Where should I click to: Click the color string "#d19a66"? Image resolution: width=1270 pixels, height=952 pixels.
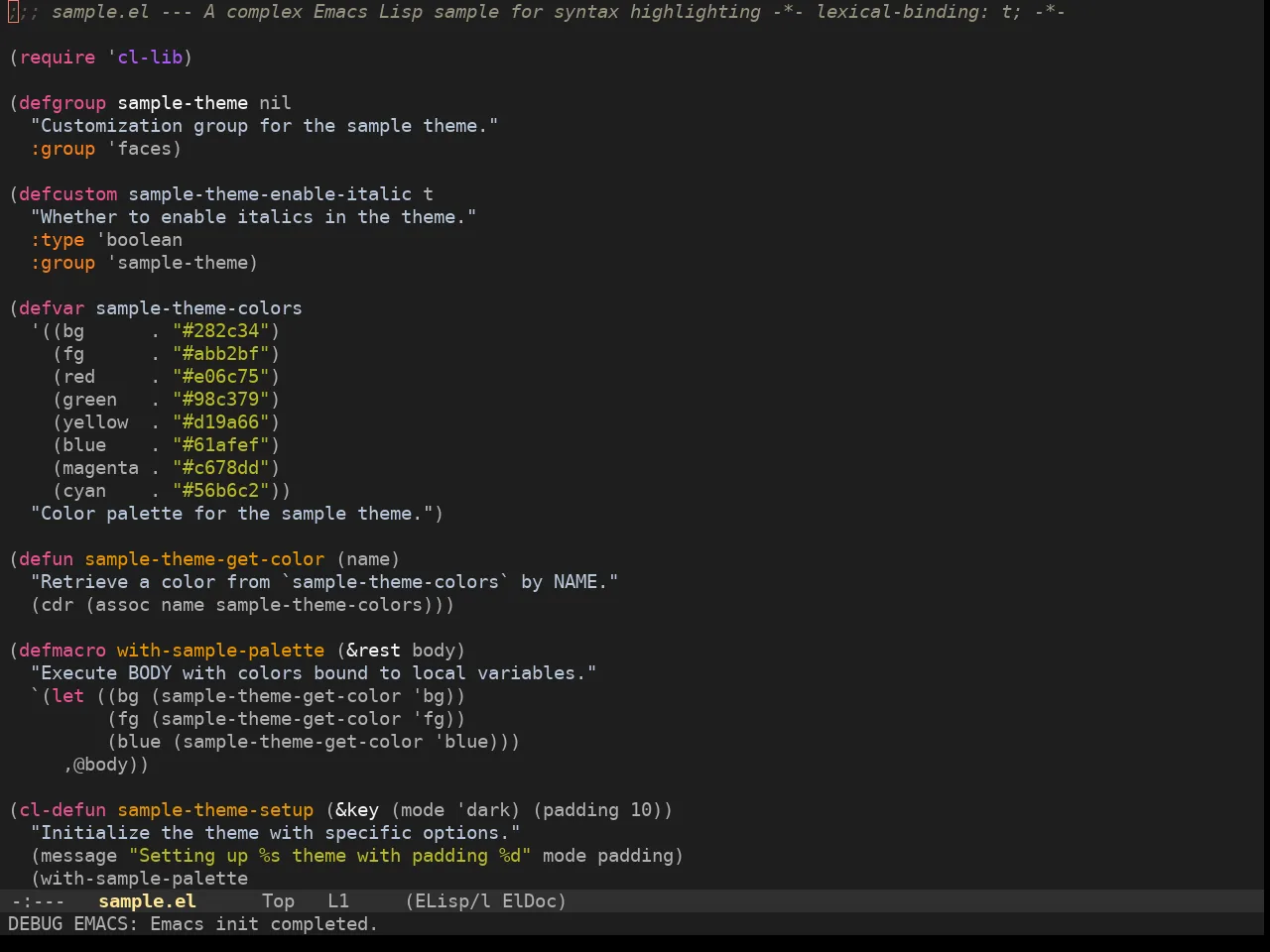[221, 421]
